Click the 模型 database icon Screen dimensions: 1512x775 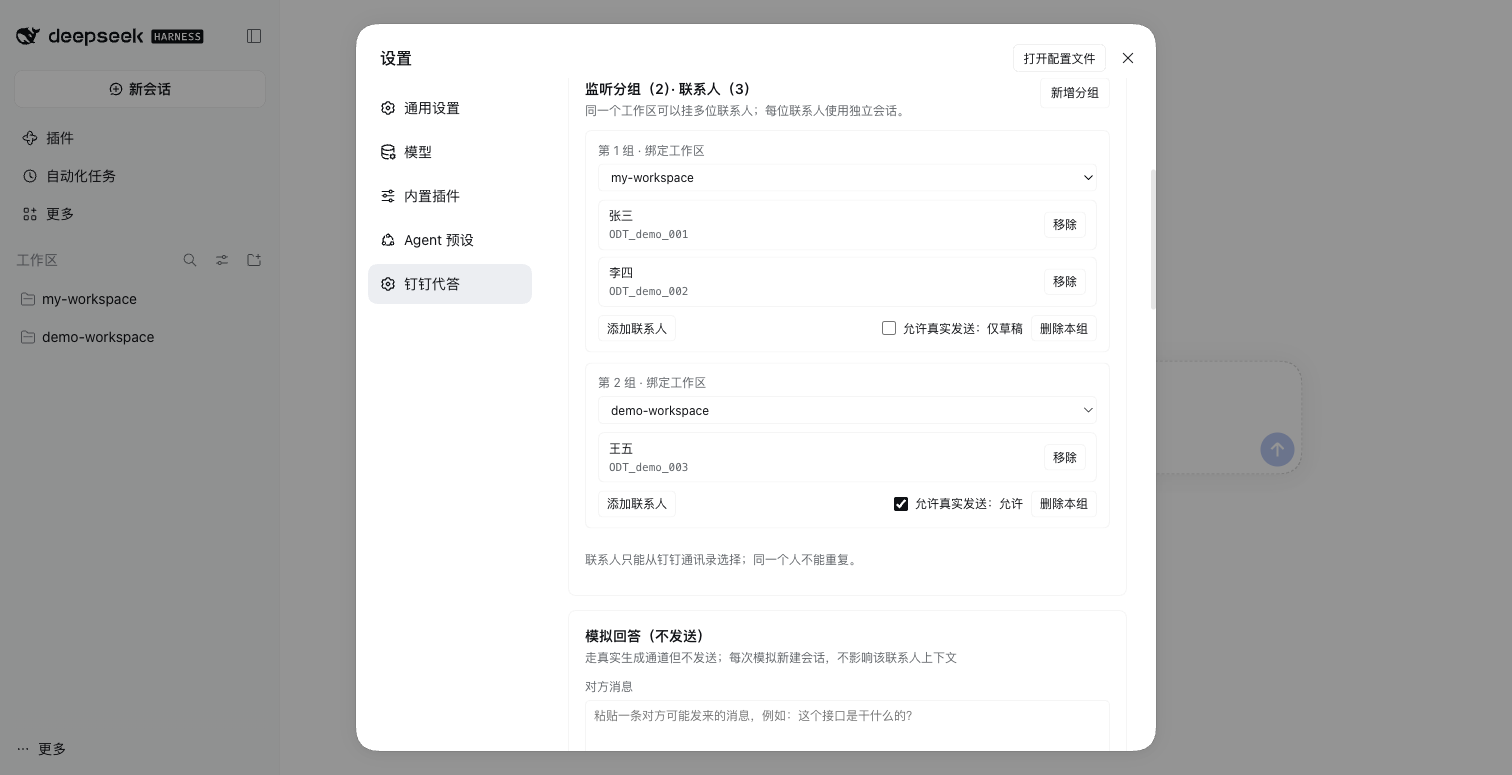(x=388, y=152)
